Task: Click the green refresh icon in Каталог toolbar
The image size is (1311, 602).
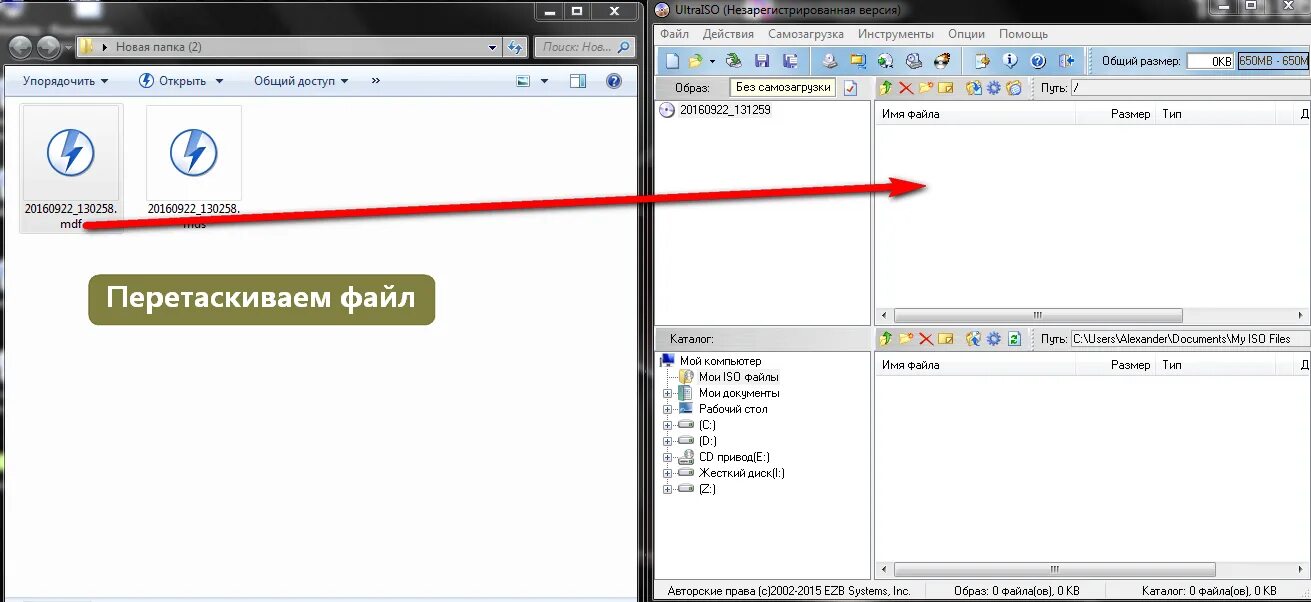Action: tap(1014, 339)
